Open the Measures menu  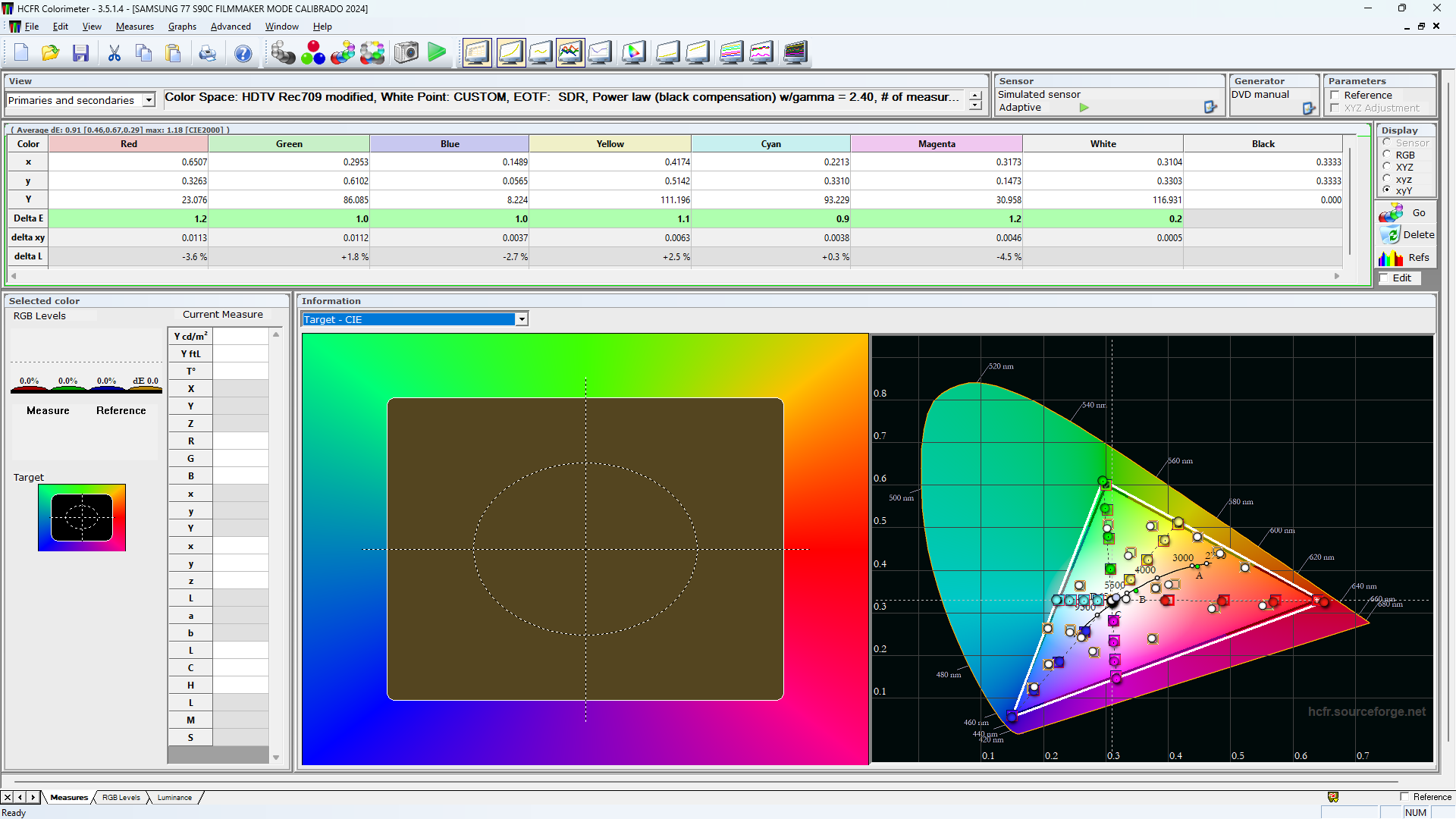[x=134, y=27]
